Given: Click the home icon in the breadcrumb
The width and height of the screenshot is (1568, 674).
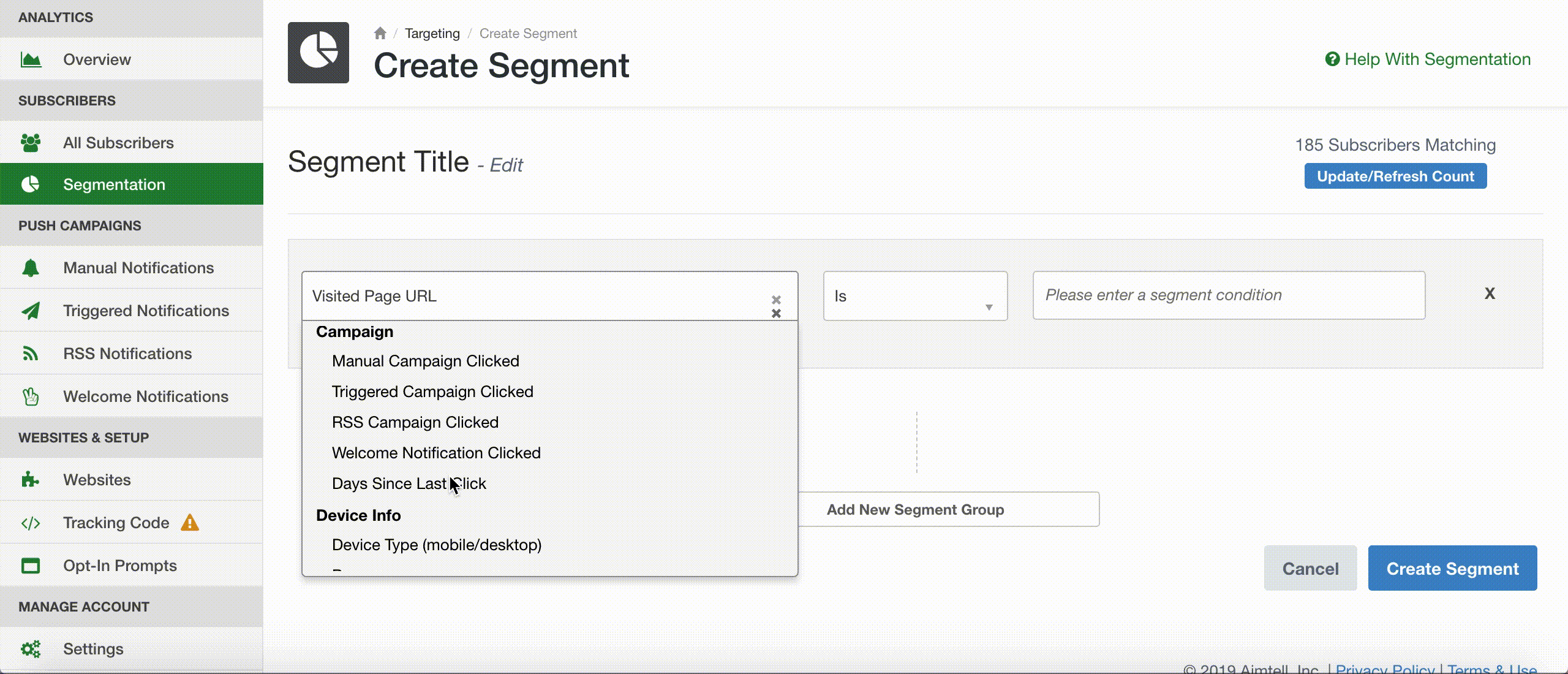Looking at the screenshot, I should [x=380, y=33].
